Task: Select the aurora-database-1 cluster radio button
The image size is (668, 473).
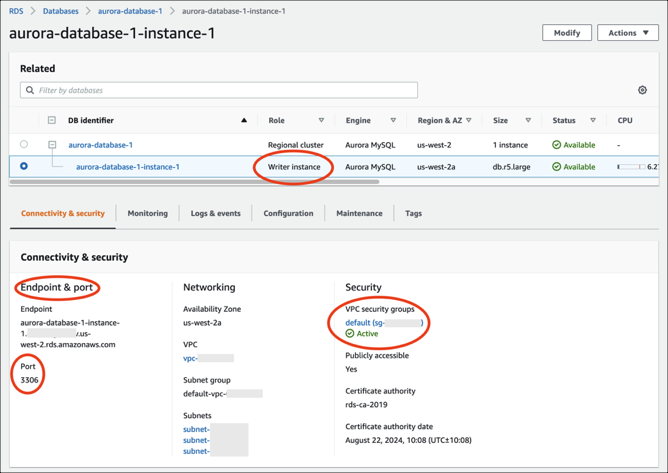Action: pyautogui.click(x=24, y=145)
